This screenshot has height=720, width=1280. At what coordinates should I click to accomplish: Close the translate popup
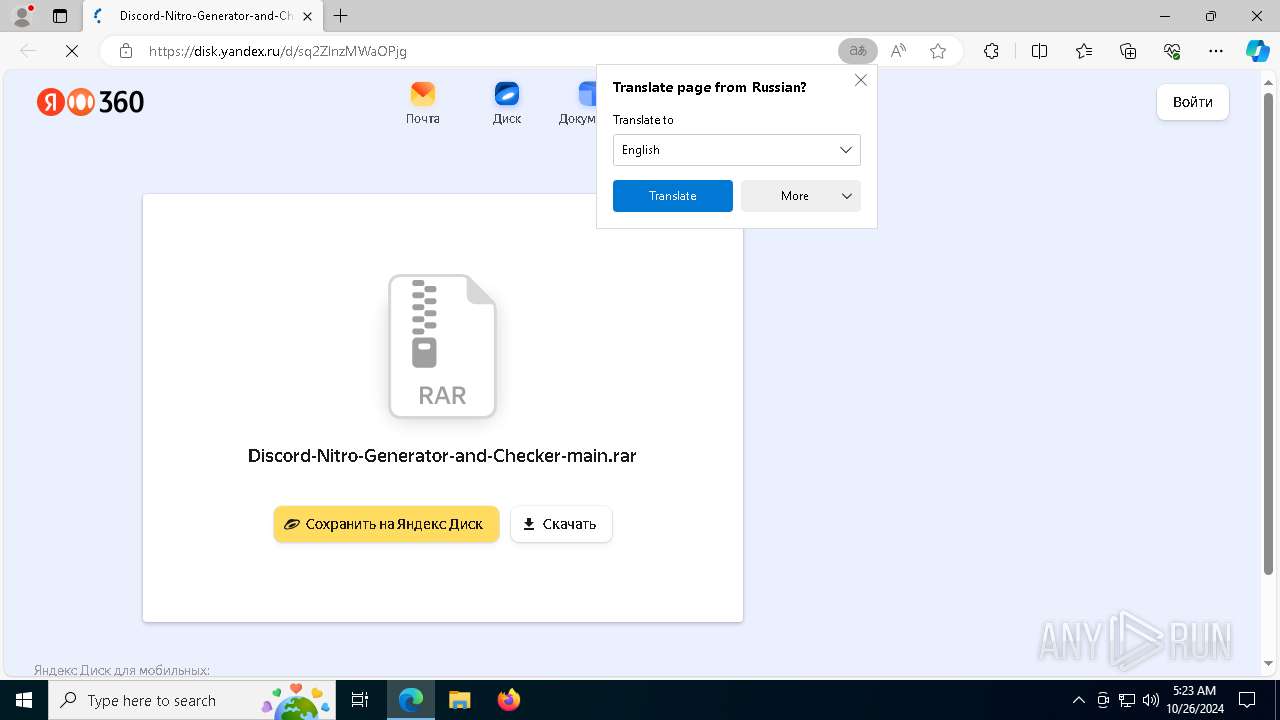tap(861, 81)
